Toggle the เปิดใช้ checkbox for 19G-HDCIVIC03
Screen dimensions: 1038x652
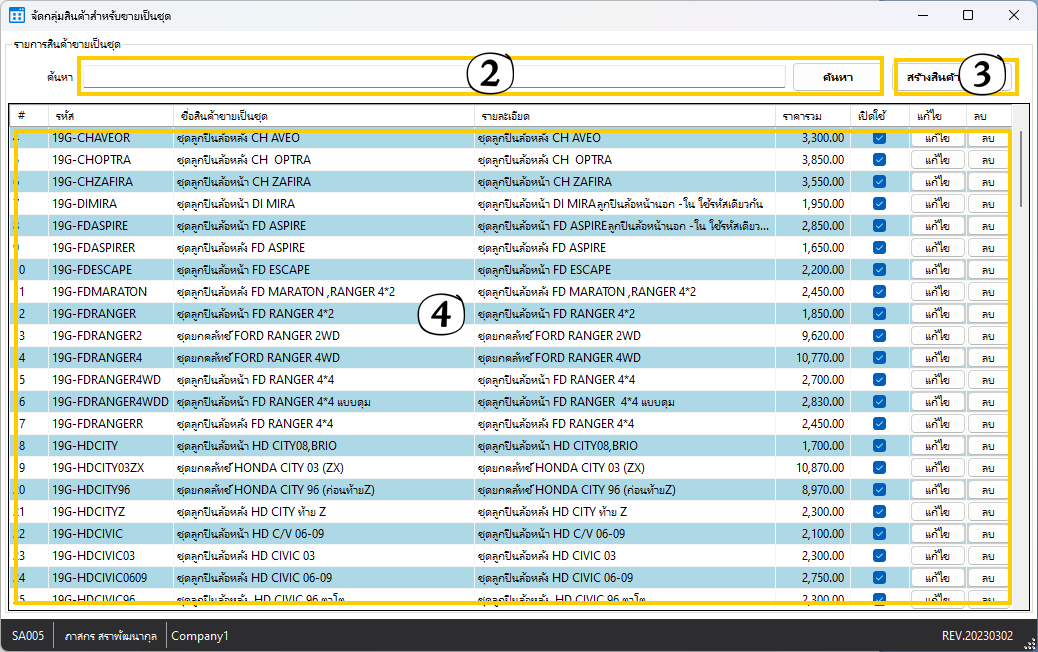tap(879, 556)
